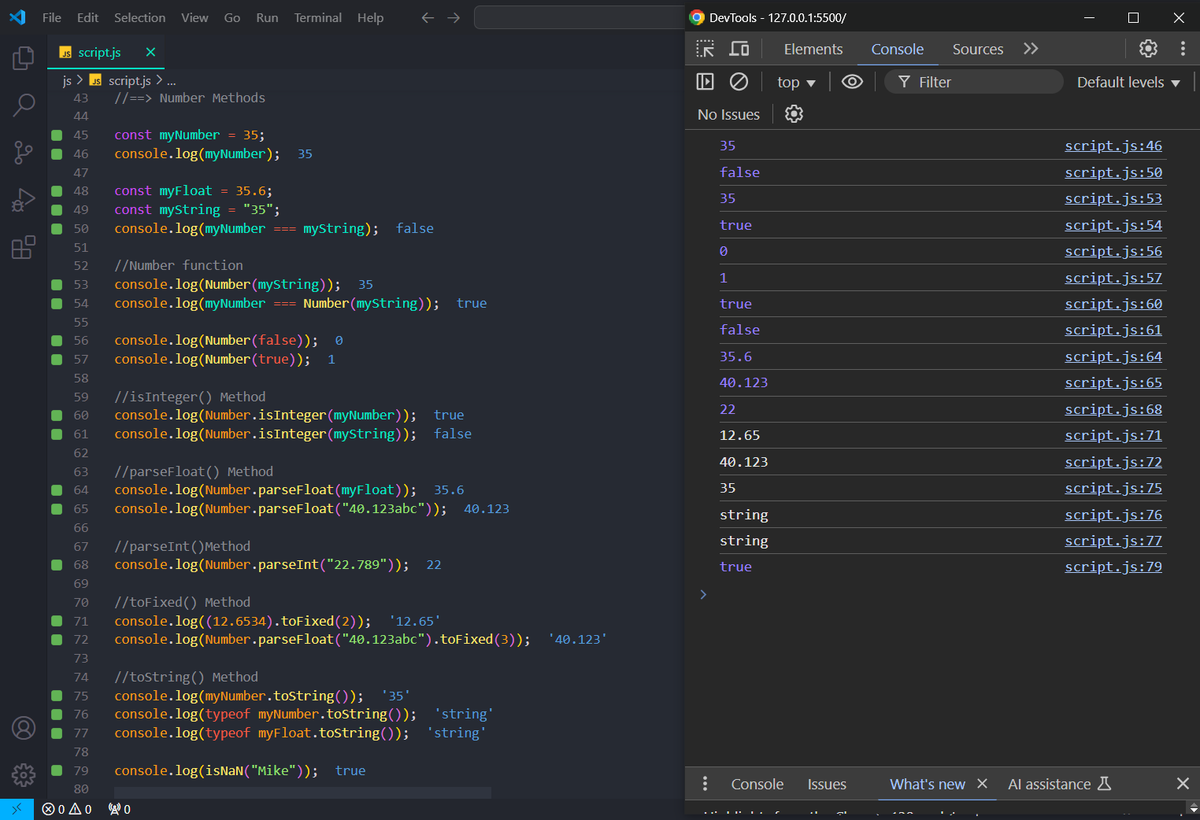The width and height of the screenshot is (1200, 820).
Task: Click the VS Code command center search box
Action: coord(579,18)
